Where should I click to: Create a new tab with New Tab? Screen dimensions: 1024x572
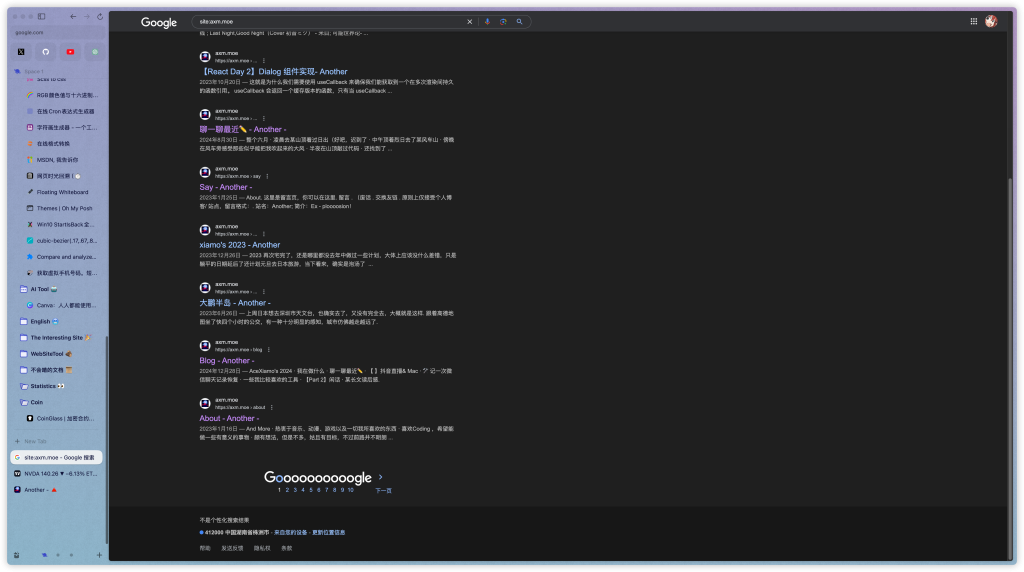click(x=35, y=441)
